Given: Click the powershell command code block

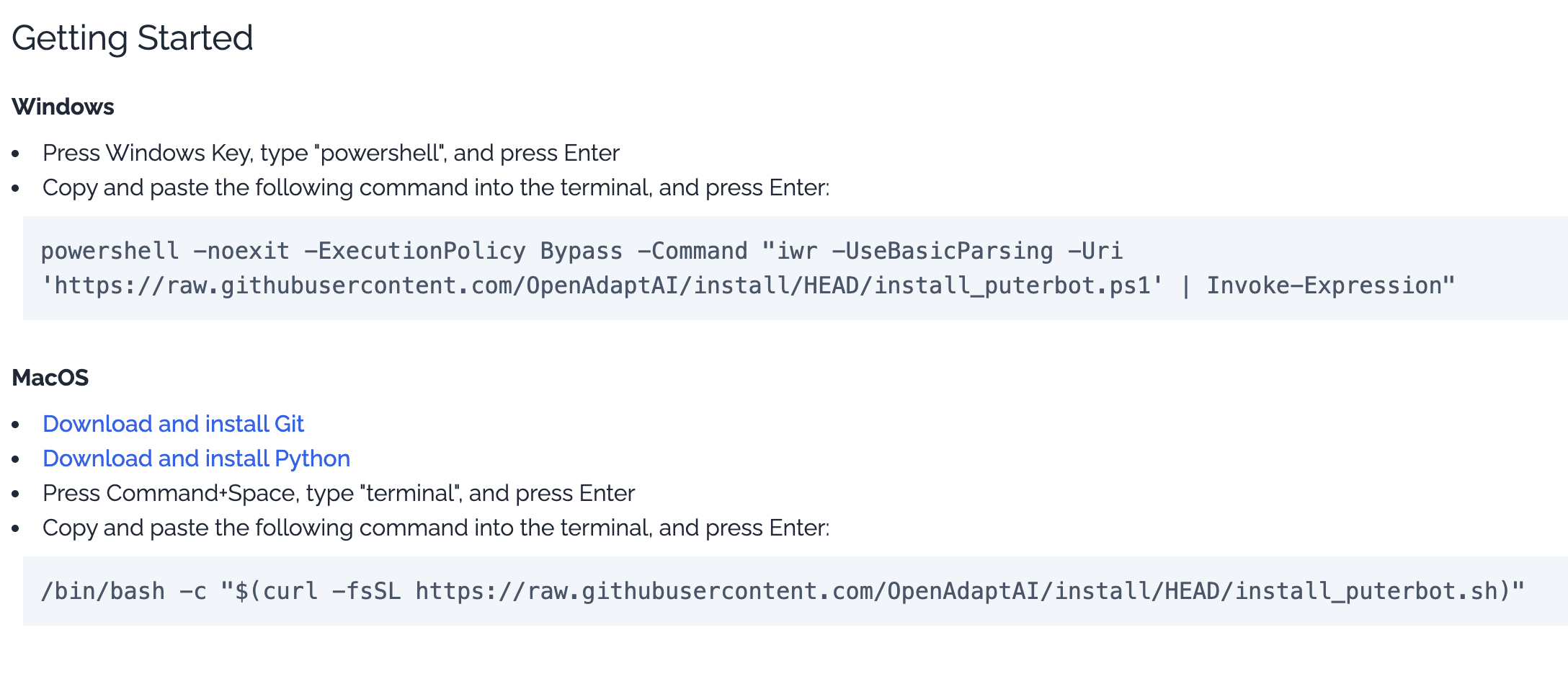Looking at the screenshot, I should [796, 268].
